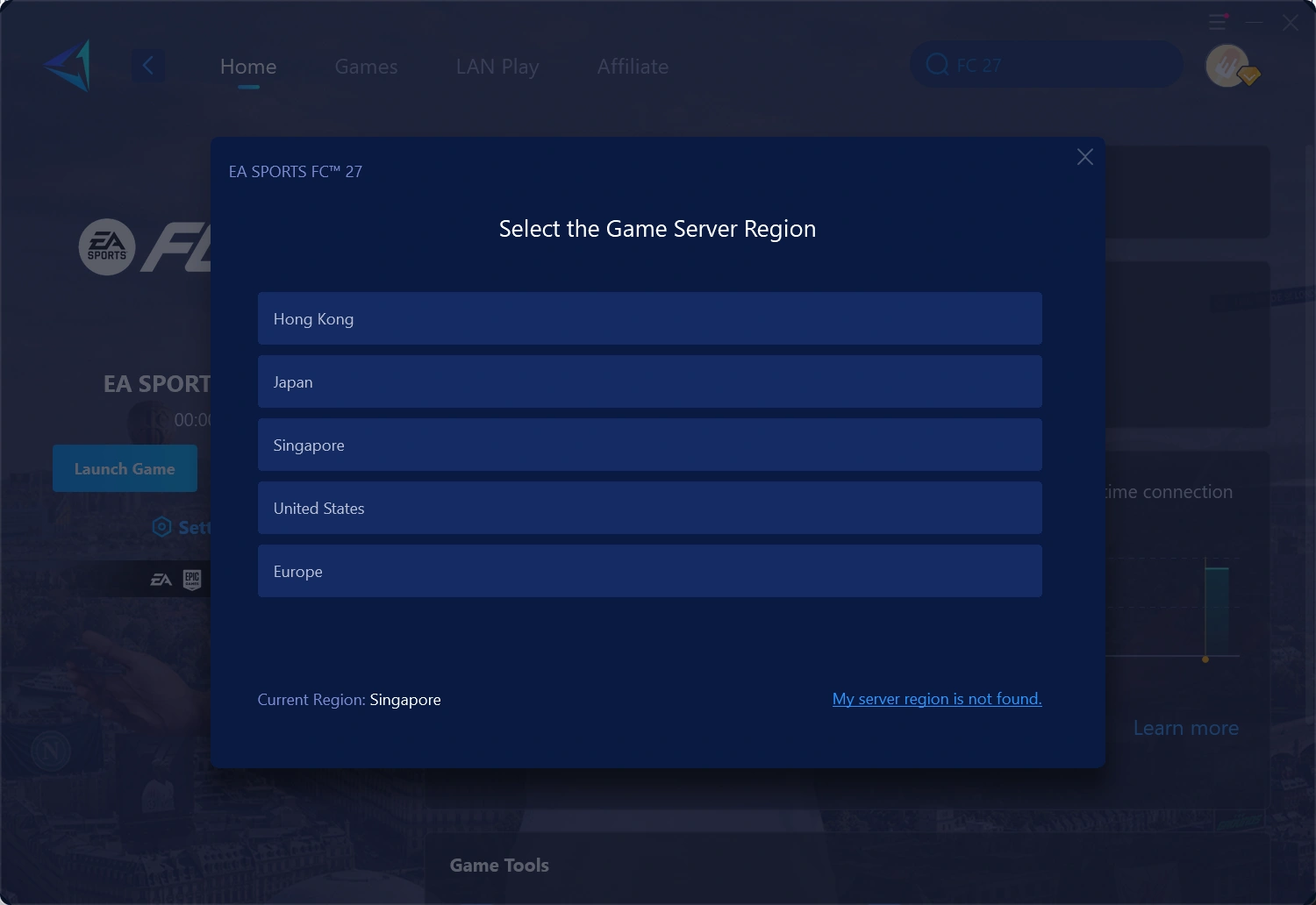This screenshot has width=1316, height=905.
Task: Go back using the back arrow
Action: 148,66
